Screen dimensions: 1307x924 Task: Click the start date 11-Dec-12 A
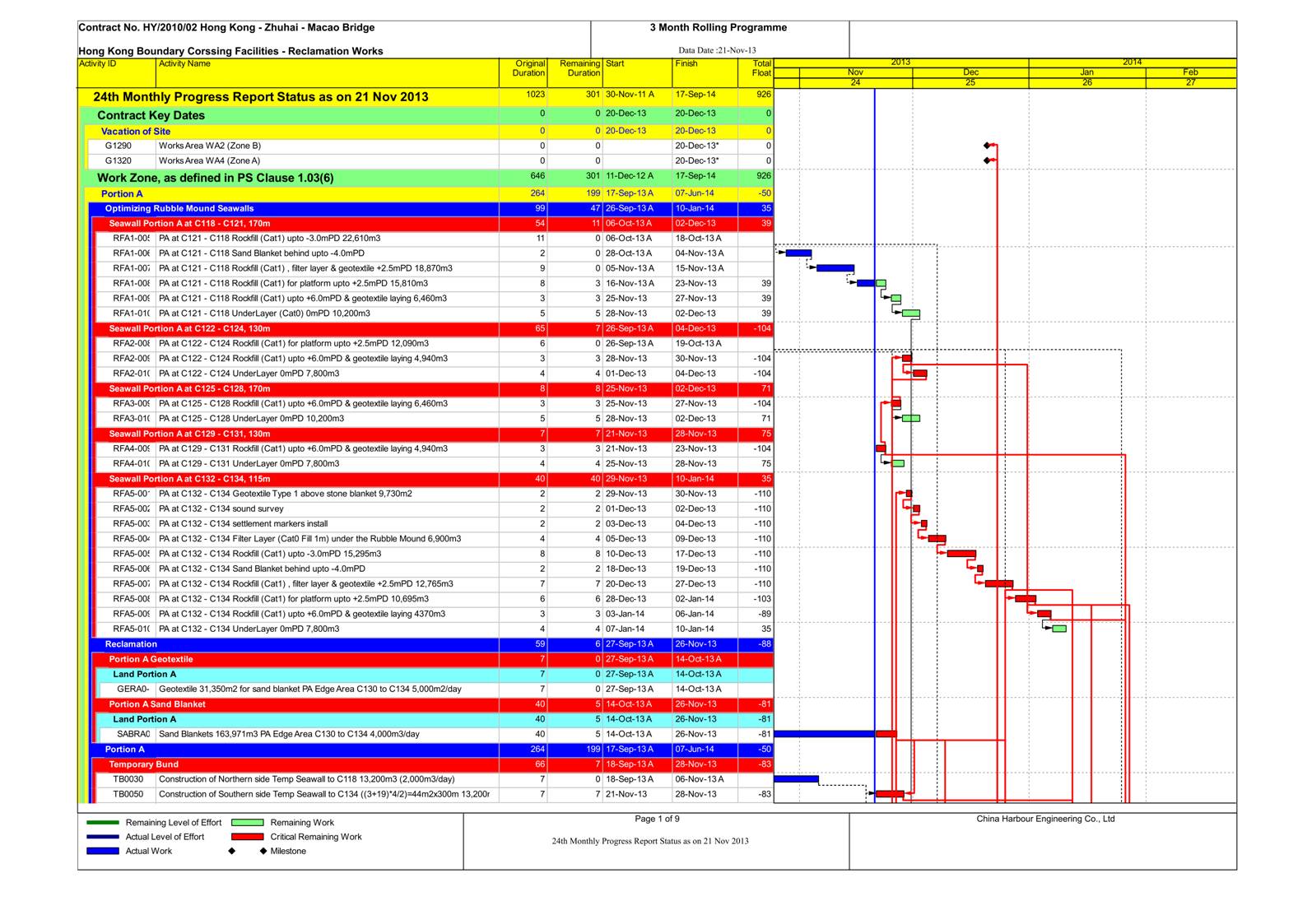click(x=630, y=176)
